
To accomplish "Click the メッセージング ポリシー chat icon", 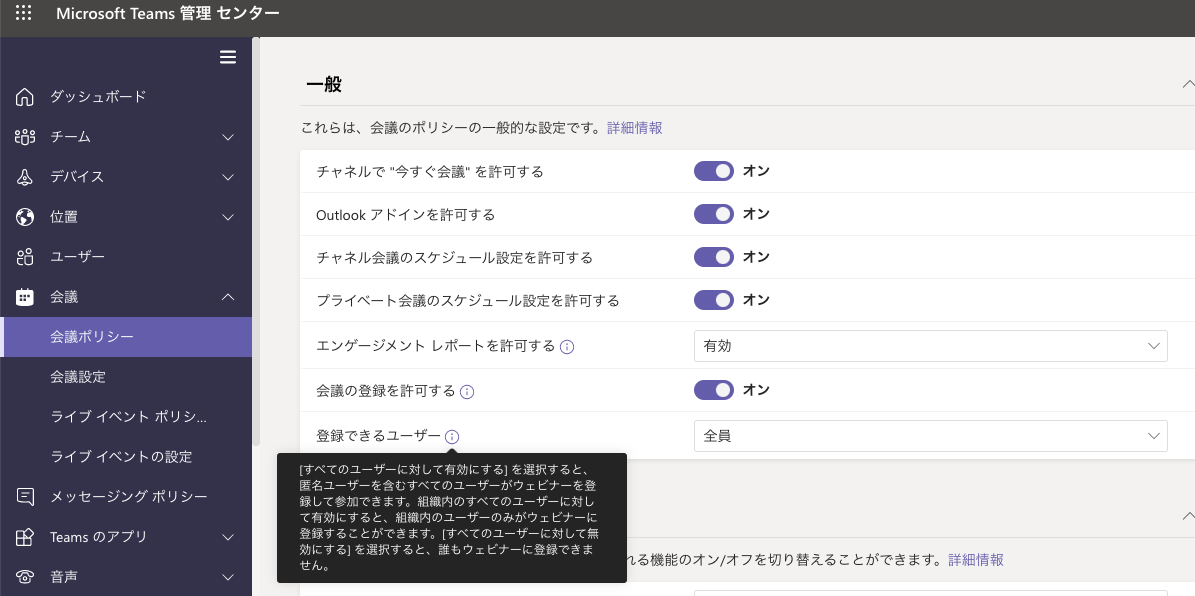I will click(24, 497).
